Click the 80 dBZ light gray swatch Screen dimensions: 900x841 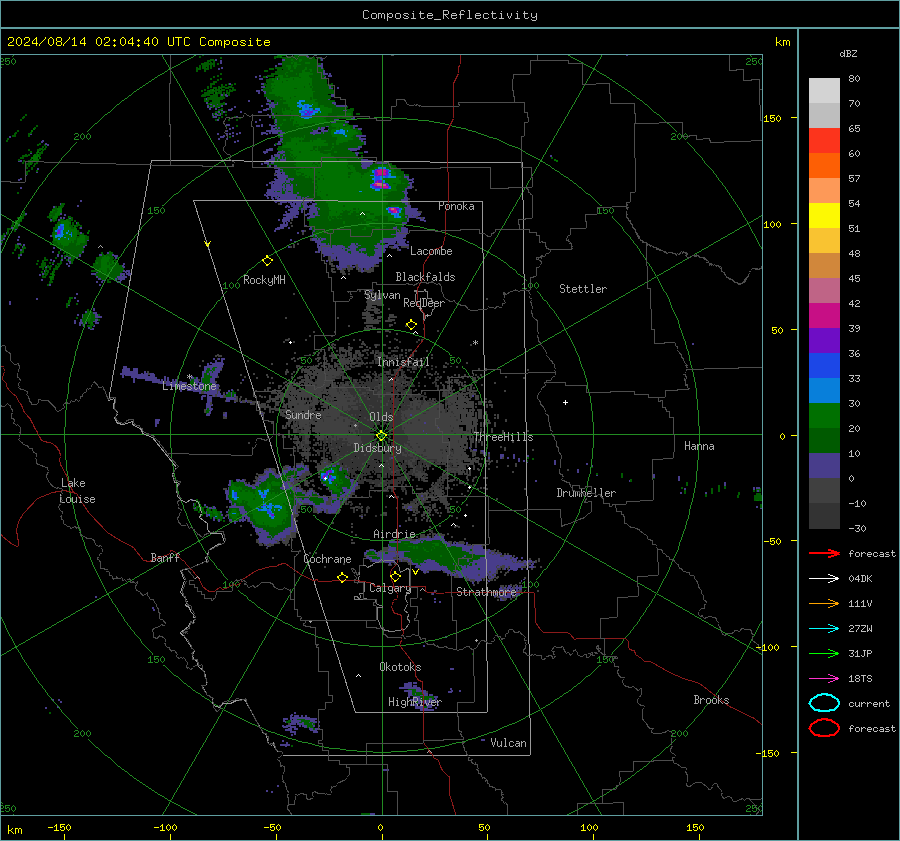pos(824,90)
